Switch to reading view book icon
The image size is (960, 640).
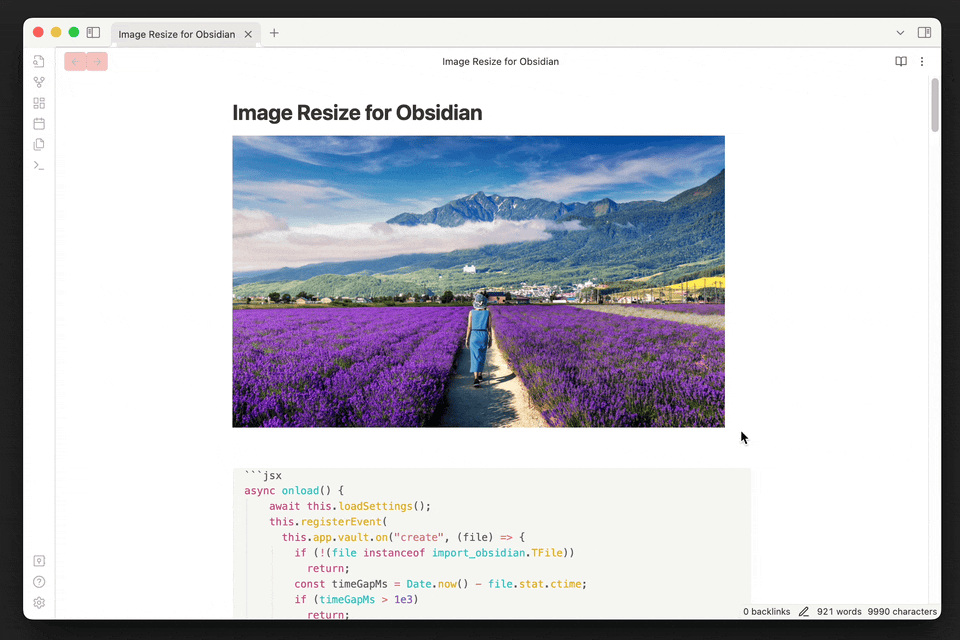(901, 61)
